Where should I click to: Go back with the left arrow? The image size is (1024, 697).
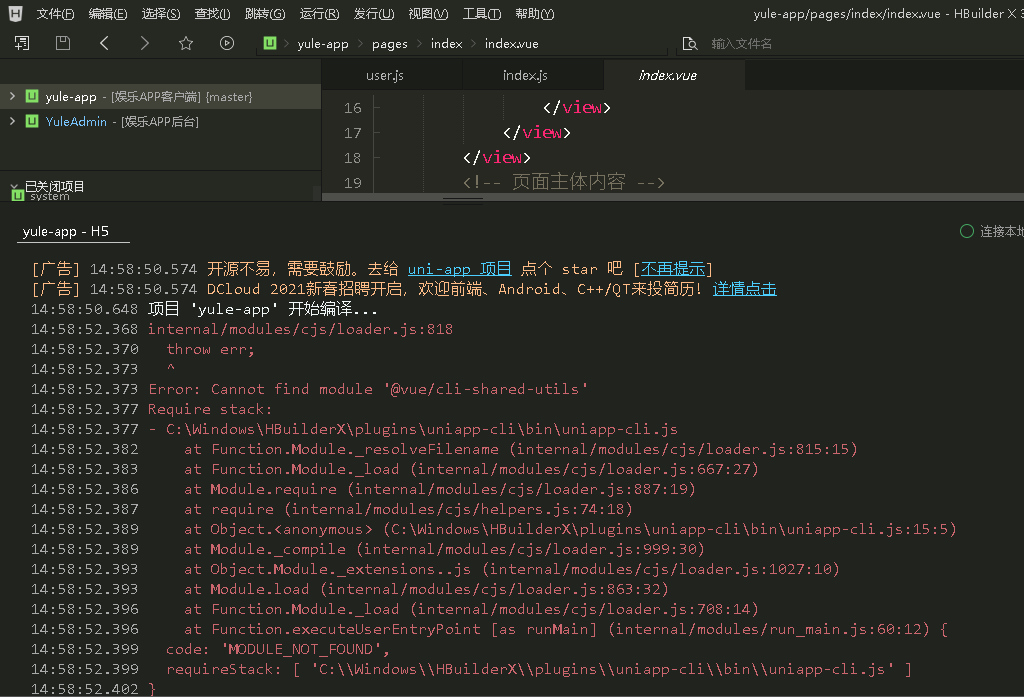[104, 43]
